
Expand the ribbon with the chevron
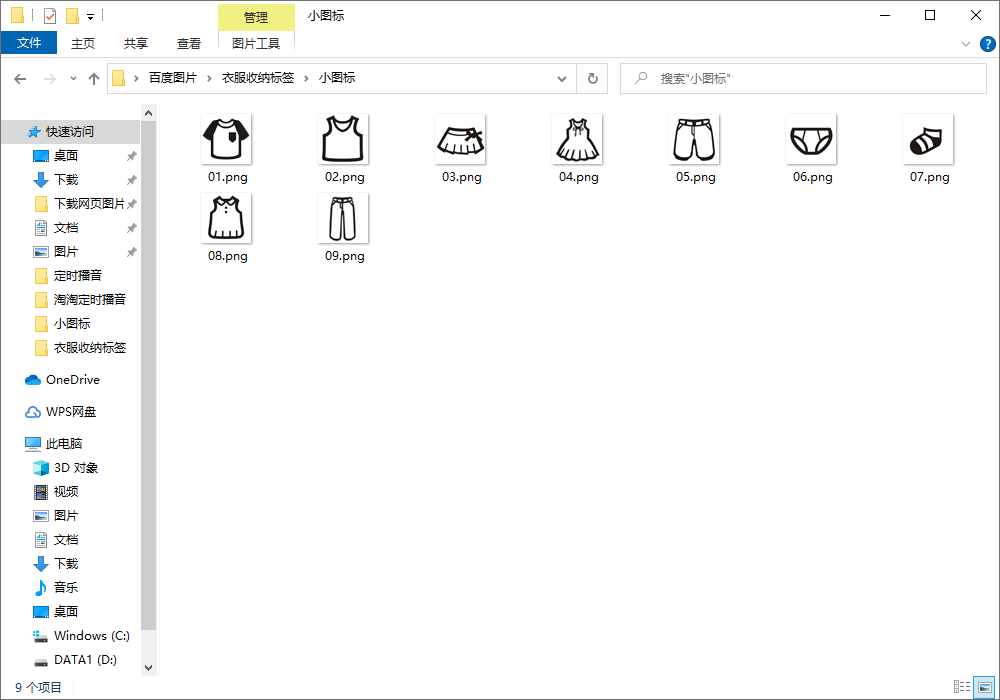(x=966, y=44)
